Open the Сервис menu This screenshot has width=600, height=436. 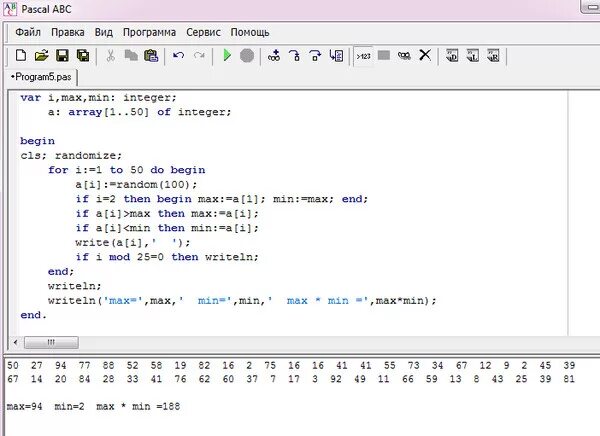[x=203, y=32]
